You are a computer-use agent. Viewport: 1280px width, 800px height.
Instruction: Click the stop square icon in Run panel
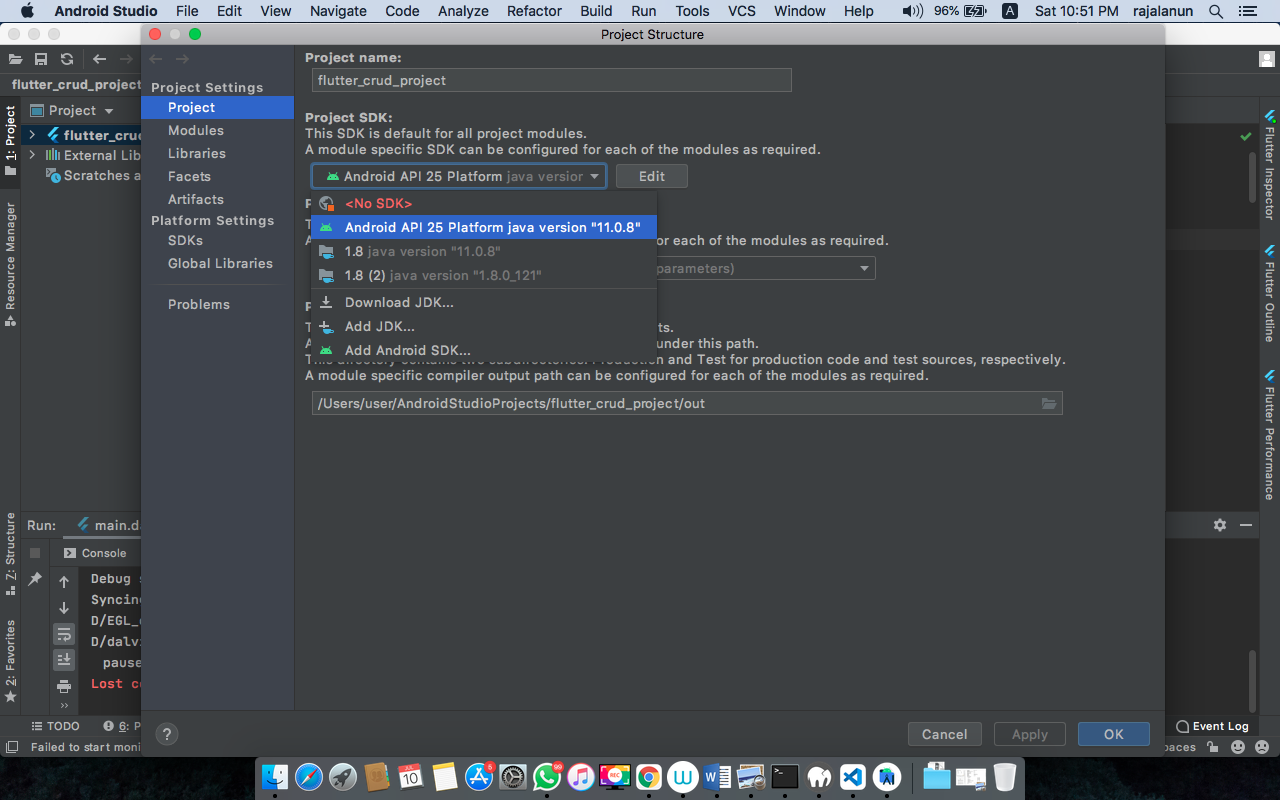(35, 553)
